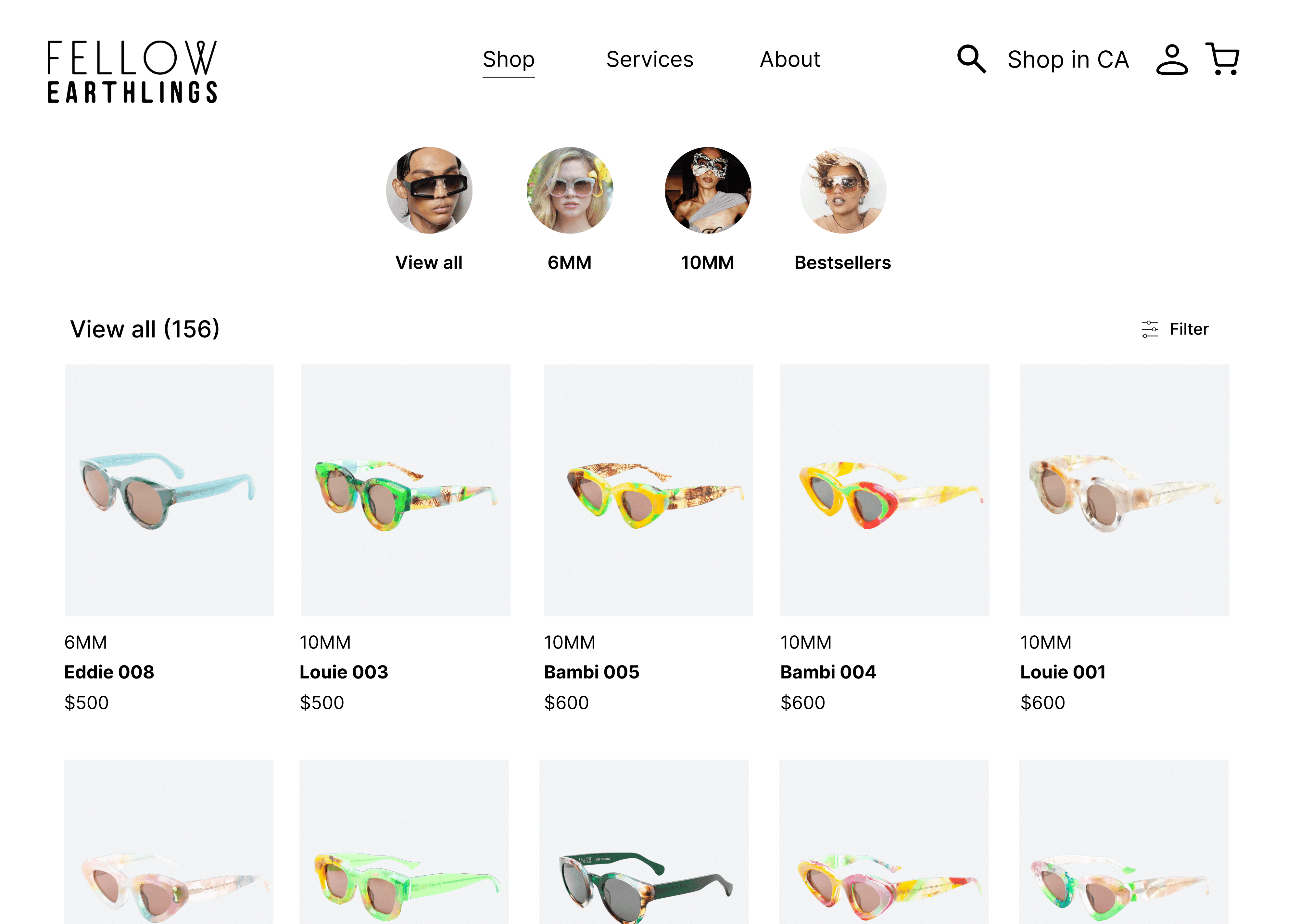Go to Fellow Earthlings logo home
The width and height of the screenshot is (1299, 924).
pos(132,72)
